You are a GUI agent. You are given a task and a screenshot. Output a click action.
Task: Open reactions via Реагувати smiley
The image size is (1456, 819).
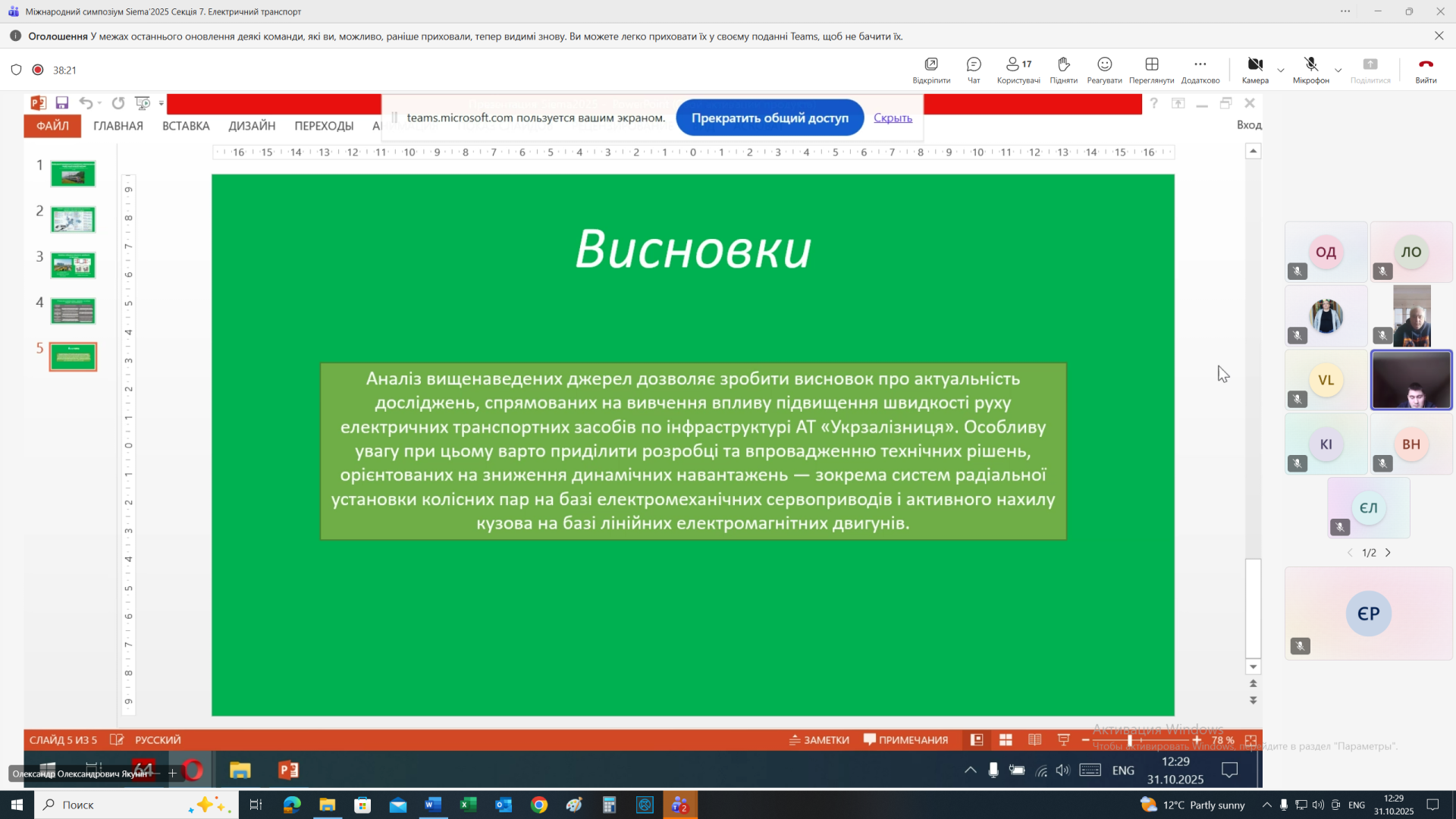pyautogui.click(x=1104, y=65)
